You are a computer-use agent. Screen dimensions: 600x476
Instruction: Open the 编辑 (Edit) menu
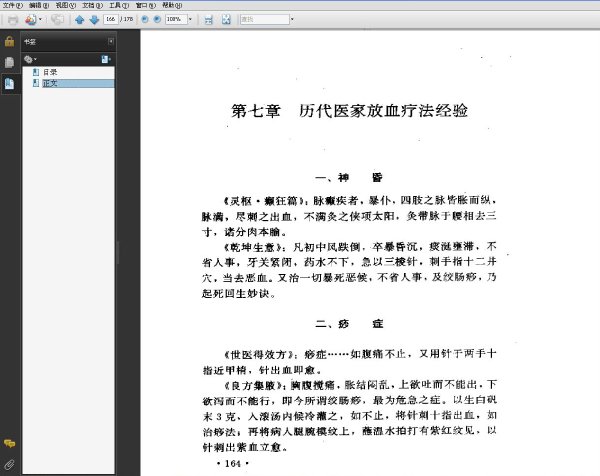click(39, 5)
